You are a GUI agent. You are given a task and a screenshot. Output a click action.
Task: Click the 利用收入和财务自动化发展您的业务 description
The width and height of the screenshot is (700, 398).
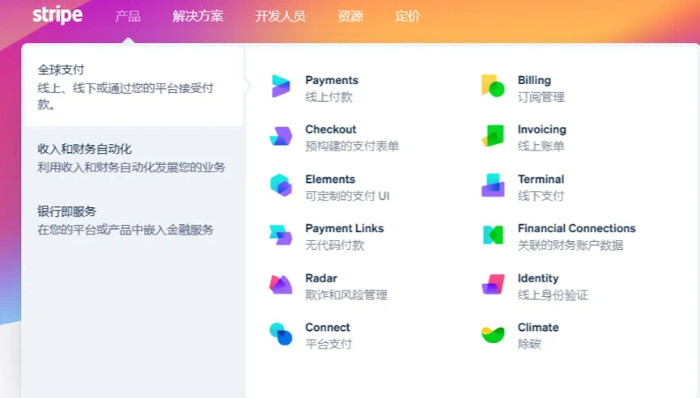131,167
